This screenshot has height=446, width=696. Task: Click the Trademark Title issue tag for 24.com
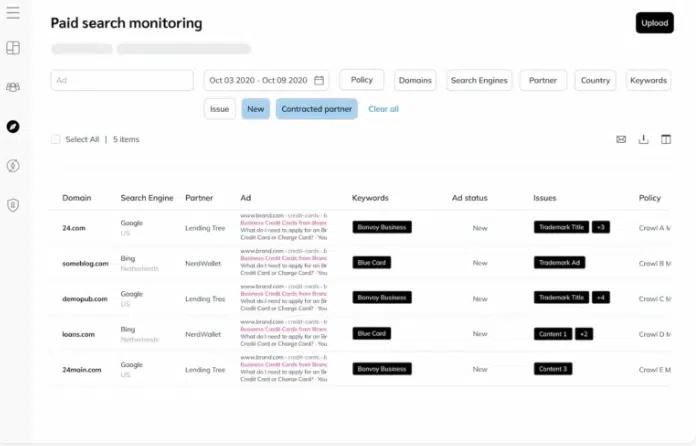562,227
